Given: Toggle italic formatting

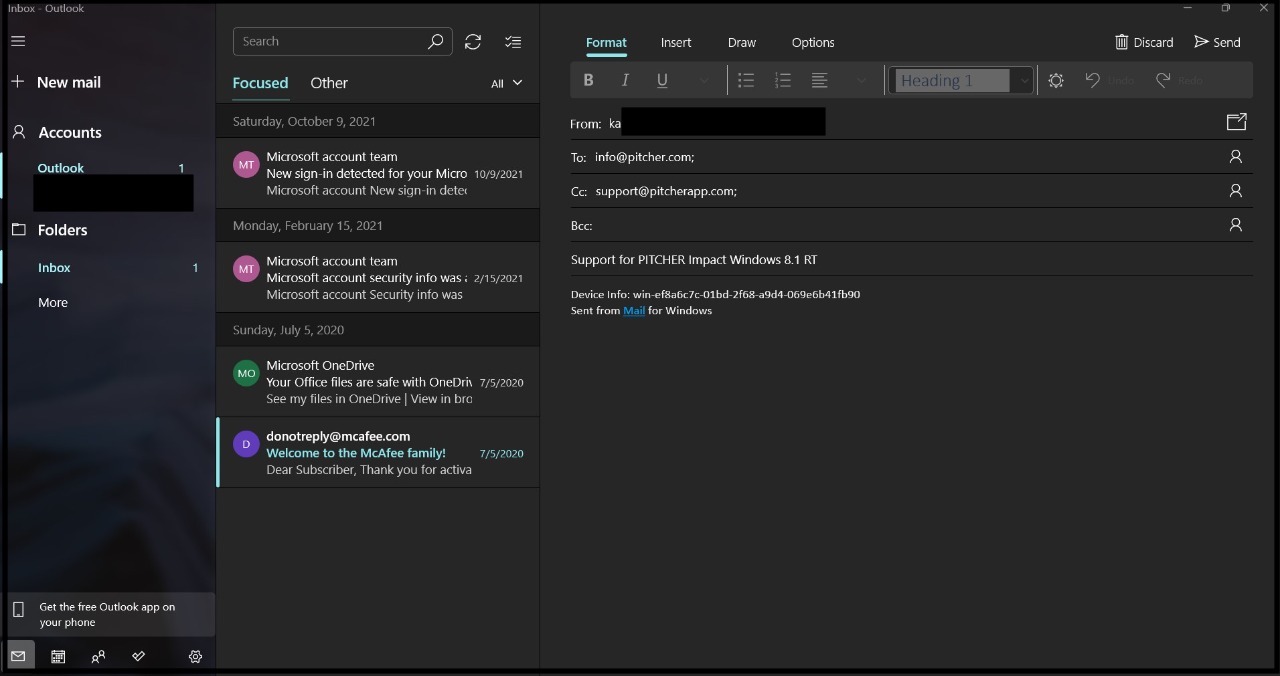Looking at the screenshot, I should (625, 80).
